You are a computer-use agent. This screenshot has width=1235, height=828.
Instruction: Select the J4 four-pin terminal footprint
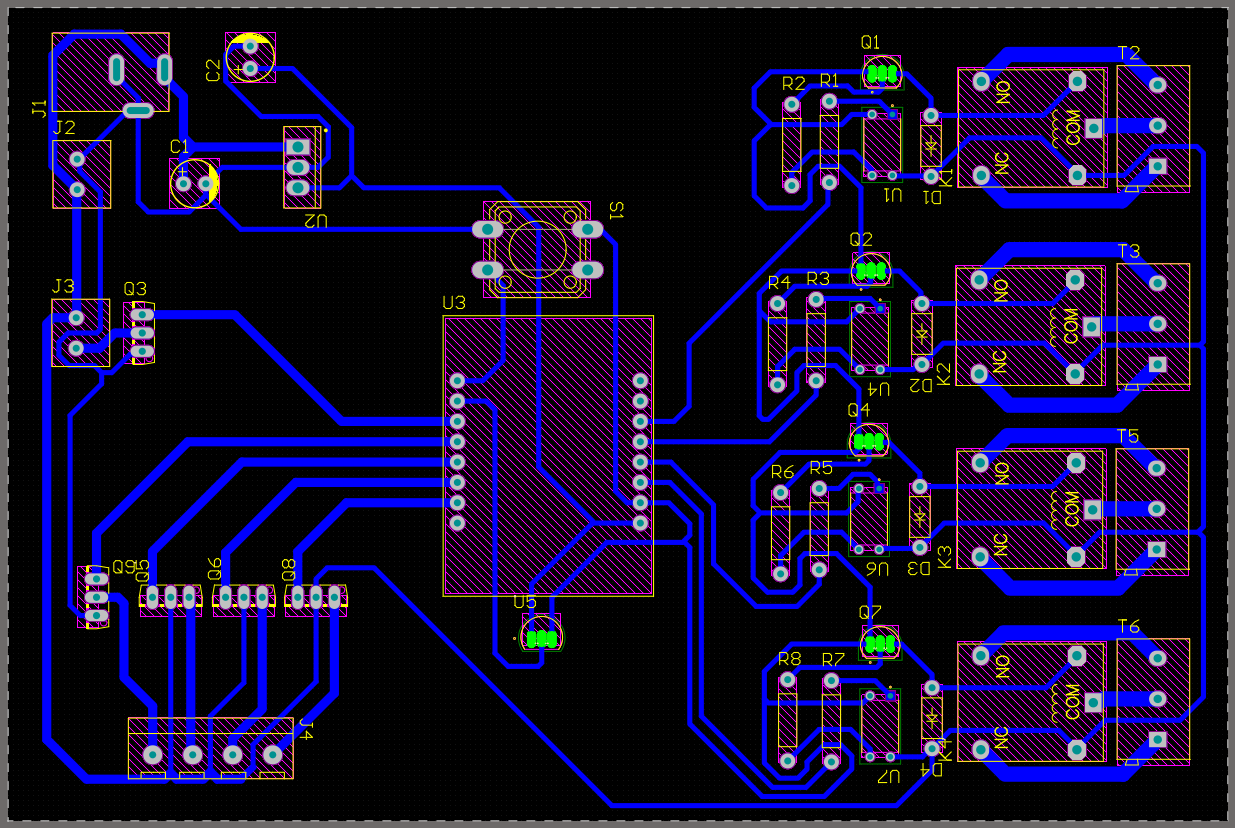[x=211, y=748]
